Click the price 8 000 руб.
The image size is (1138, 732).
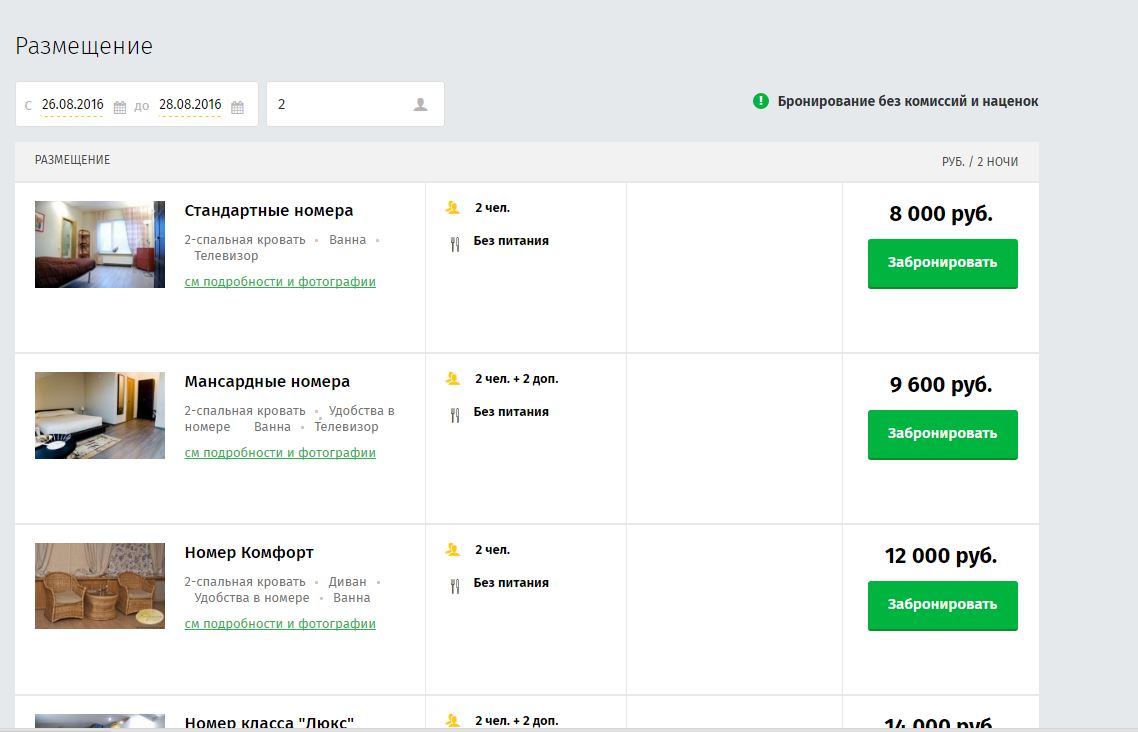[941, 214]
